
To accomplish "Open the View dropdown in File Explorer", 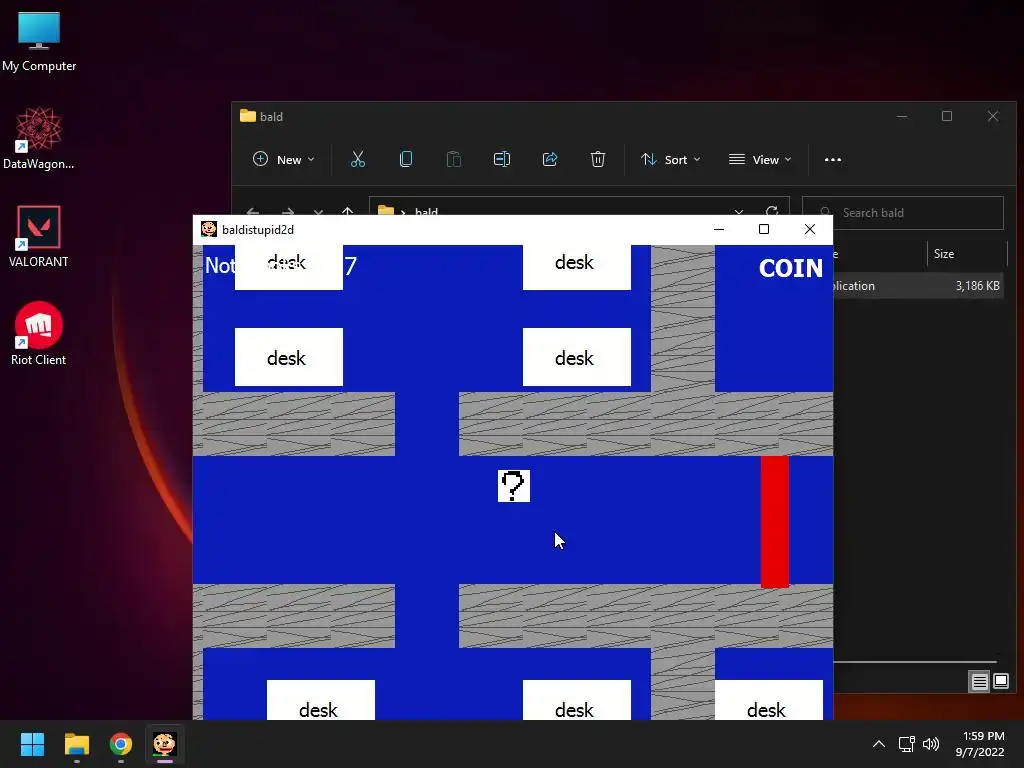I will [x=760, y=159].
